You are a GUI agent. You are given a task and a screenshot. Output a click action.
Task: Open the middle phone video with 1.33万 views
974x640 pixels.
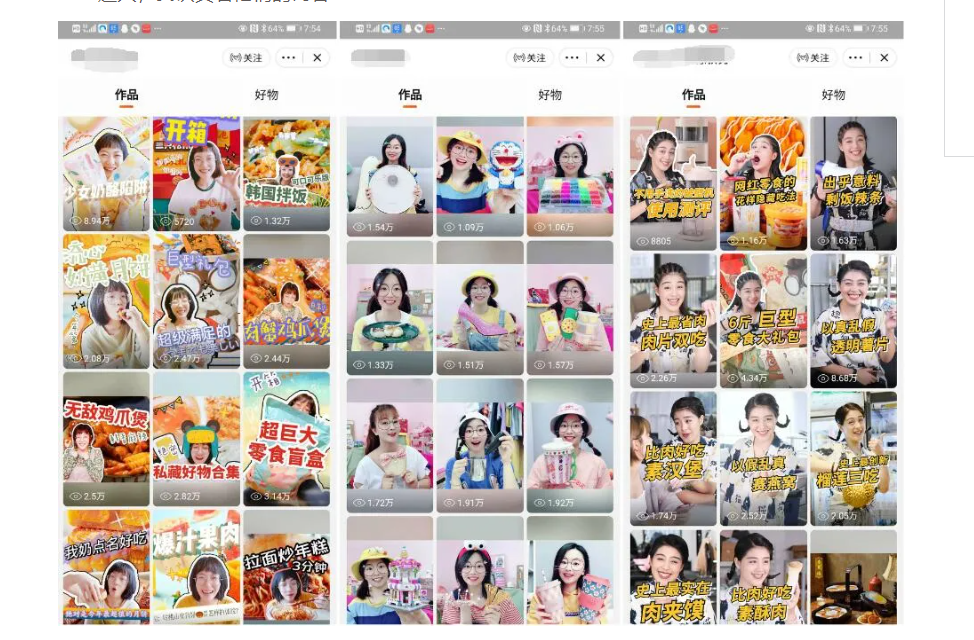pos(389,308)
